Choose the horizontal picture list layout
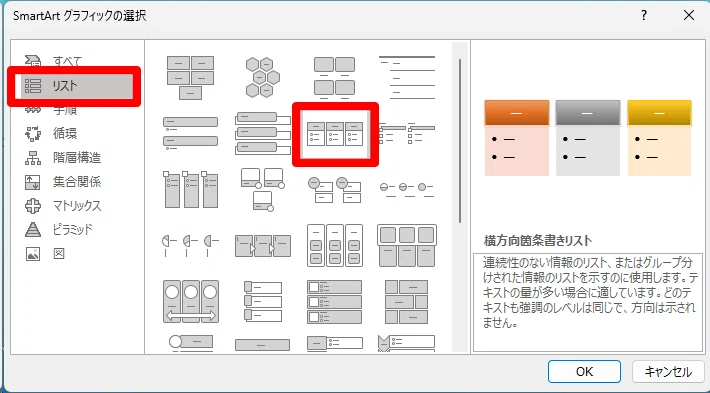 point(407,245)
